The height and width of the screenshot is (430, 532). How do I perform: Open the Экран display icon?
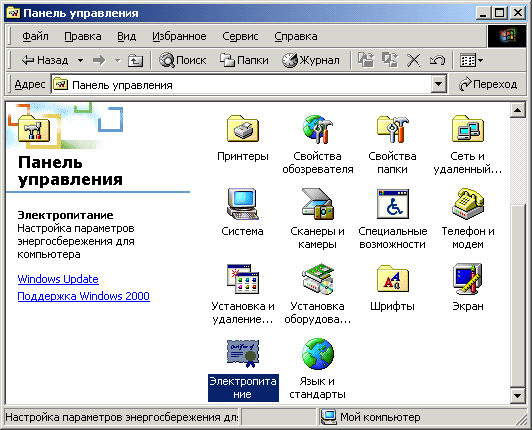[x=468, y=279]
